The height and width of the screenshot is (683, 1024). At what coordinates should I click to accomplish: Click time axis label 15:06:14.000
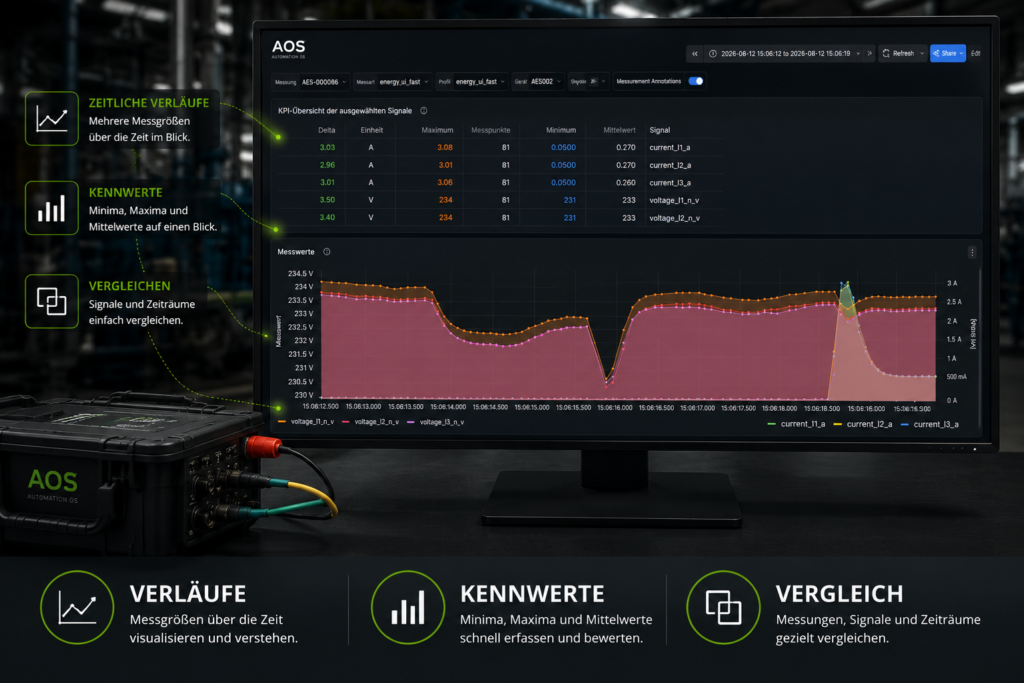click(x=448, y=407)
